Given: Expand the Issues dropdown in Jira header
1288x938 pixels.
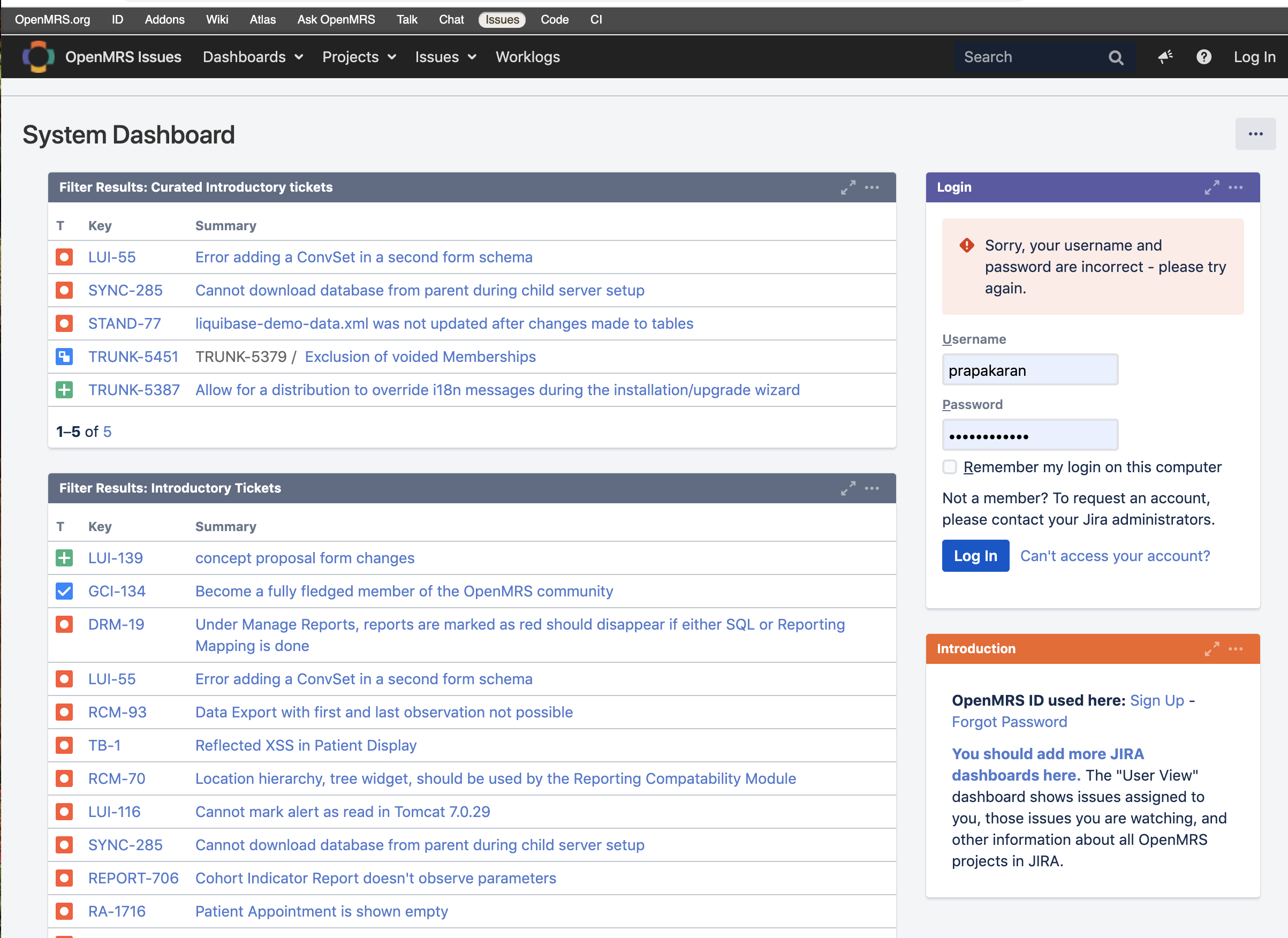Looking at the screenshot, I should coord(445,57).
